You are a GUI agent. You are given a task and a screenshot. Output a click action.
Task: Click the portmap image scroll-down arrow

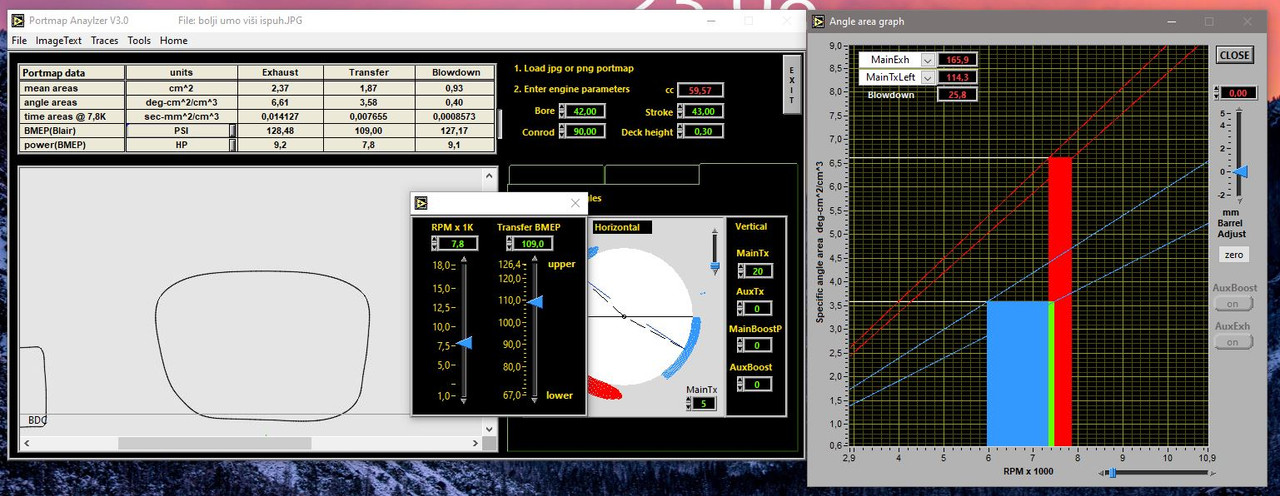click(490, 430)
